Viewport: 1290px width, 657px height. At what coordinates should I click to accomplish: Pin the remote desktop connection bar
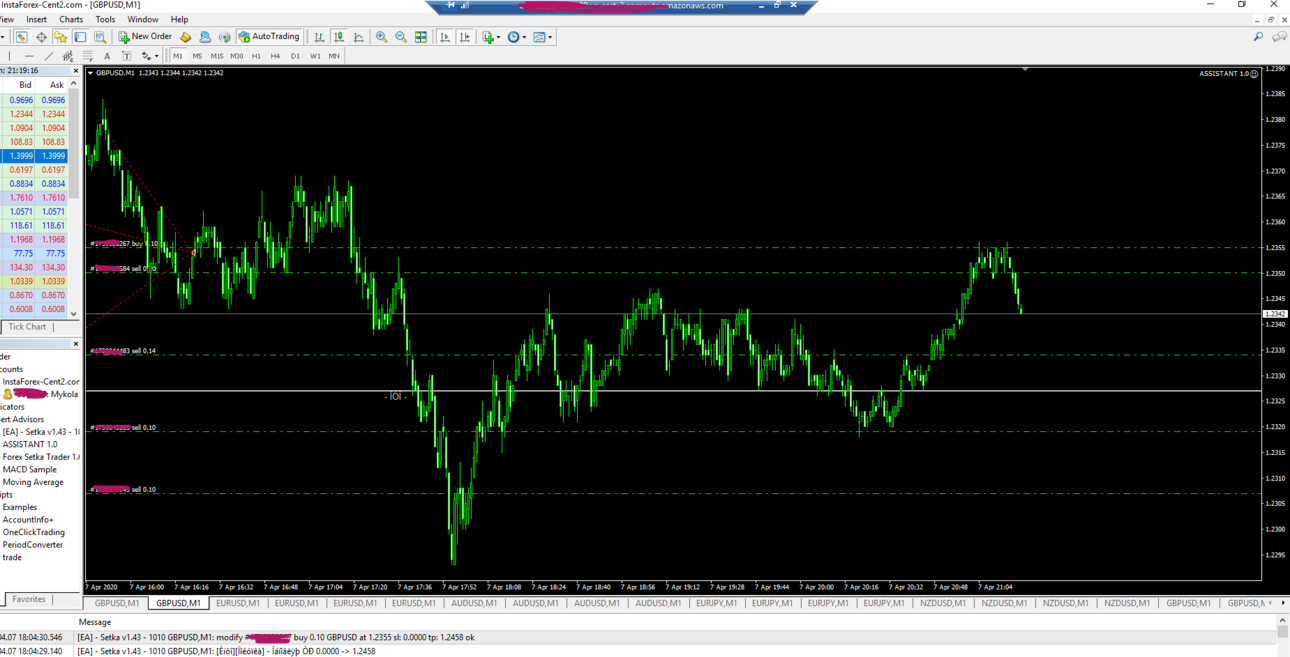pos(450,5)
